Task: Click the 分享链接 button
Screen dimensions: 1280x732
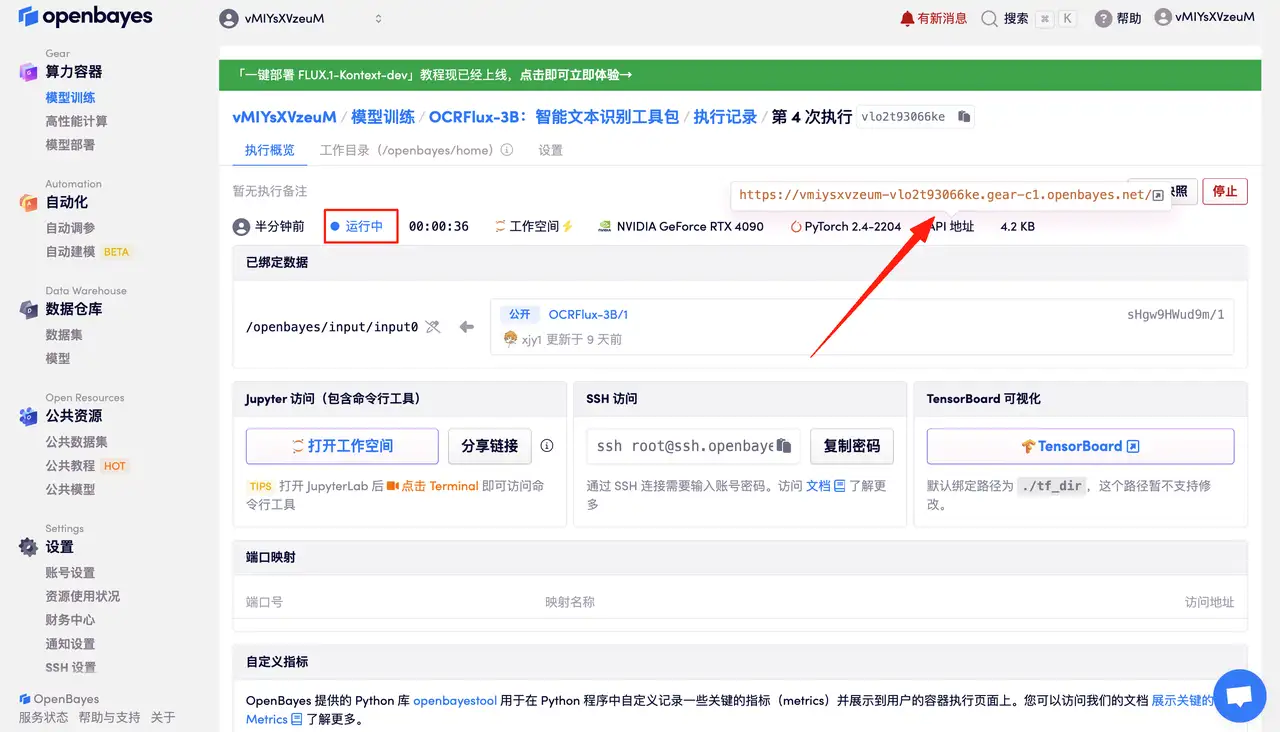Action: 490,446
